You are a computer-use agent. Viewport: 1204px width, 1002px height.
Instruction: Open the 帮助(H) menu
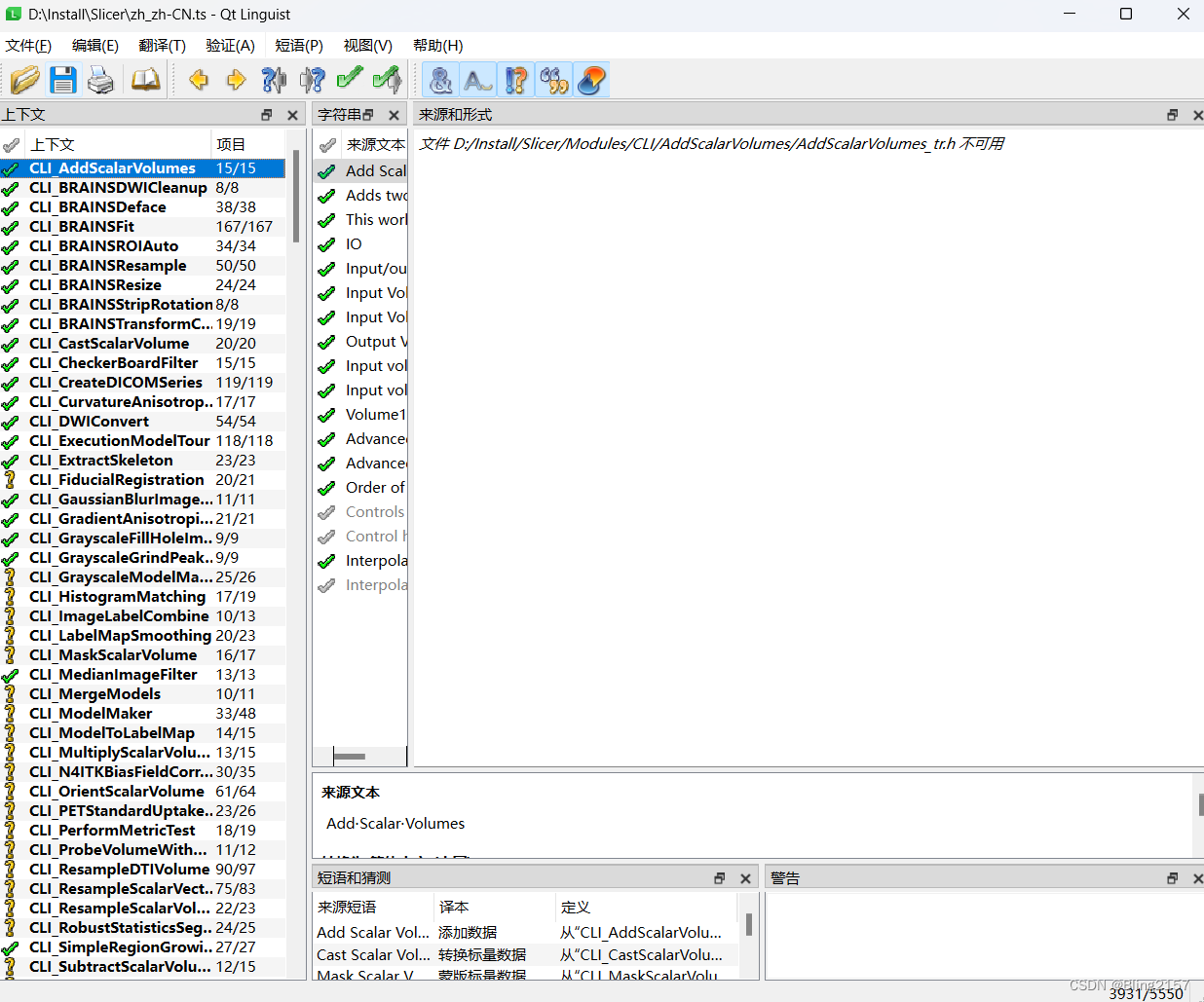coord(438,46)
